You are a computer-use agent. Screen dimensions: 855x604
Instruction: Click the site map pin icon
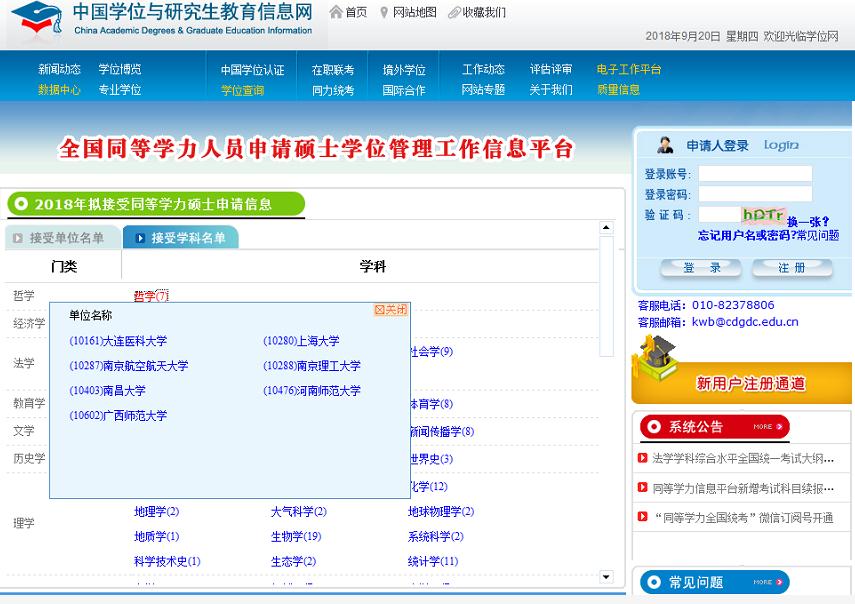click(x=384, y=13)
